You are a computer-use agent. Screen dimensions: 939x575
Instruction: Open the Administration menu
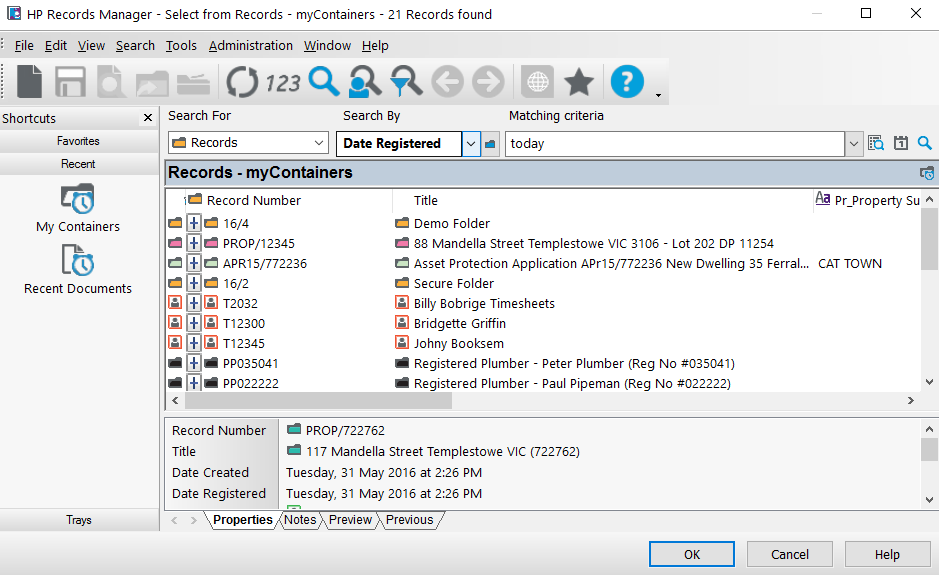click(250, 46)
